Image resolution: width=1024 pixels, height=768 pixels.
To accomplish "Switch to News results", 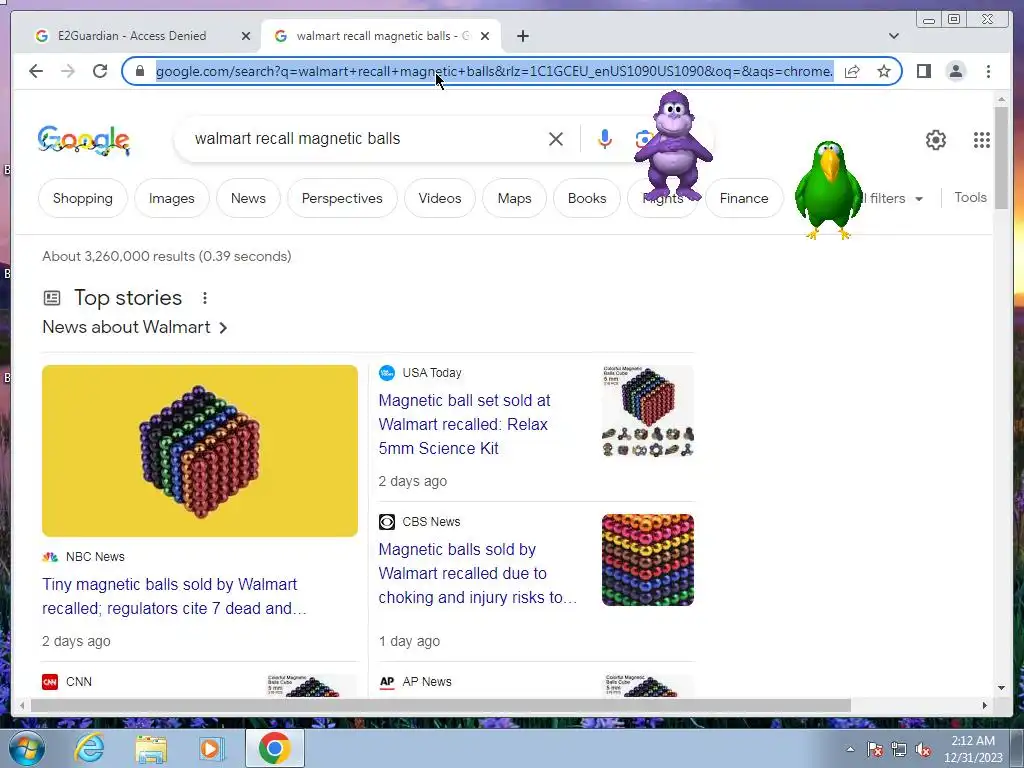I will (x=248, y=198).
